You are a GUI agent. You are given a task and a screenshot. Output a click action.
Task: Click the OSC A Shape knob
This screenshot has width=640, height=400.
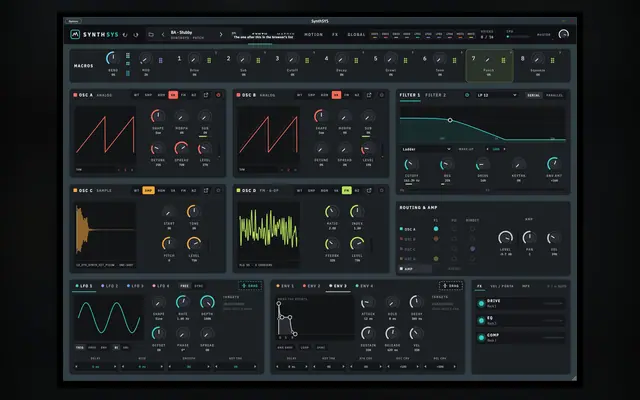click(158, 116)
